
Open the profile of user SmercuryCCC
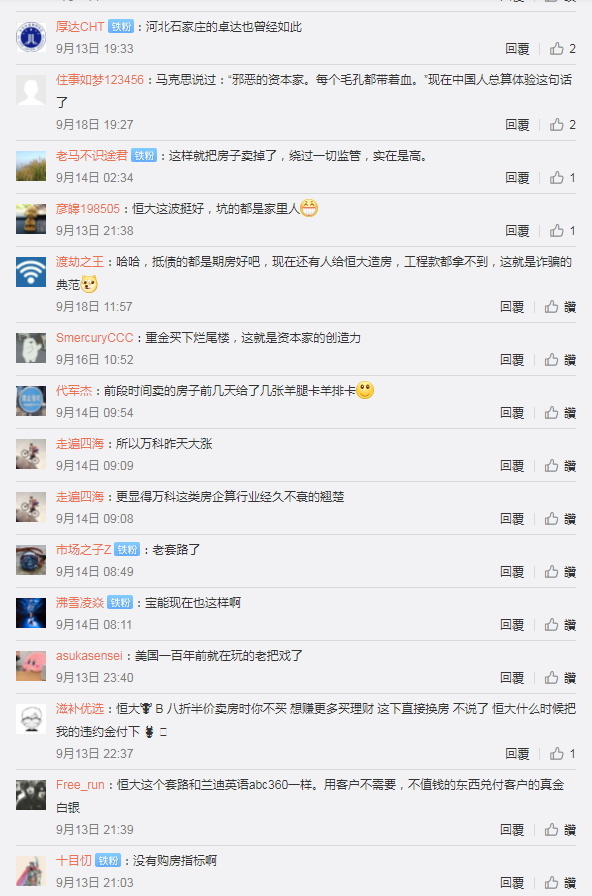coord(94,338)
